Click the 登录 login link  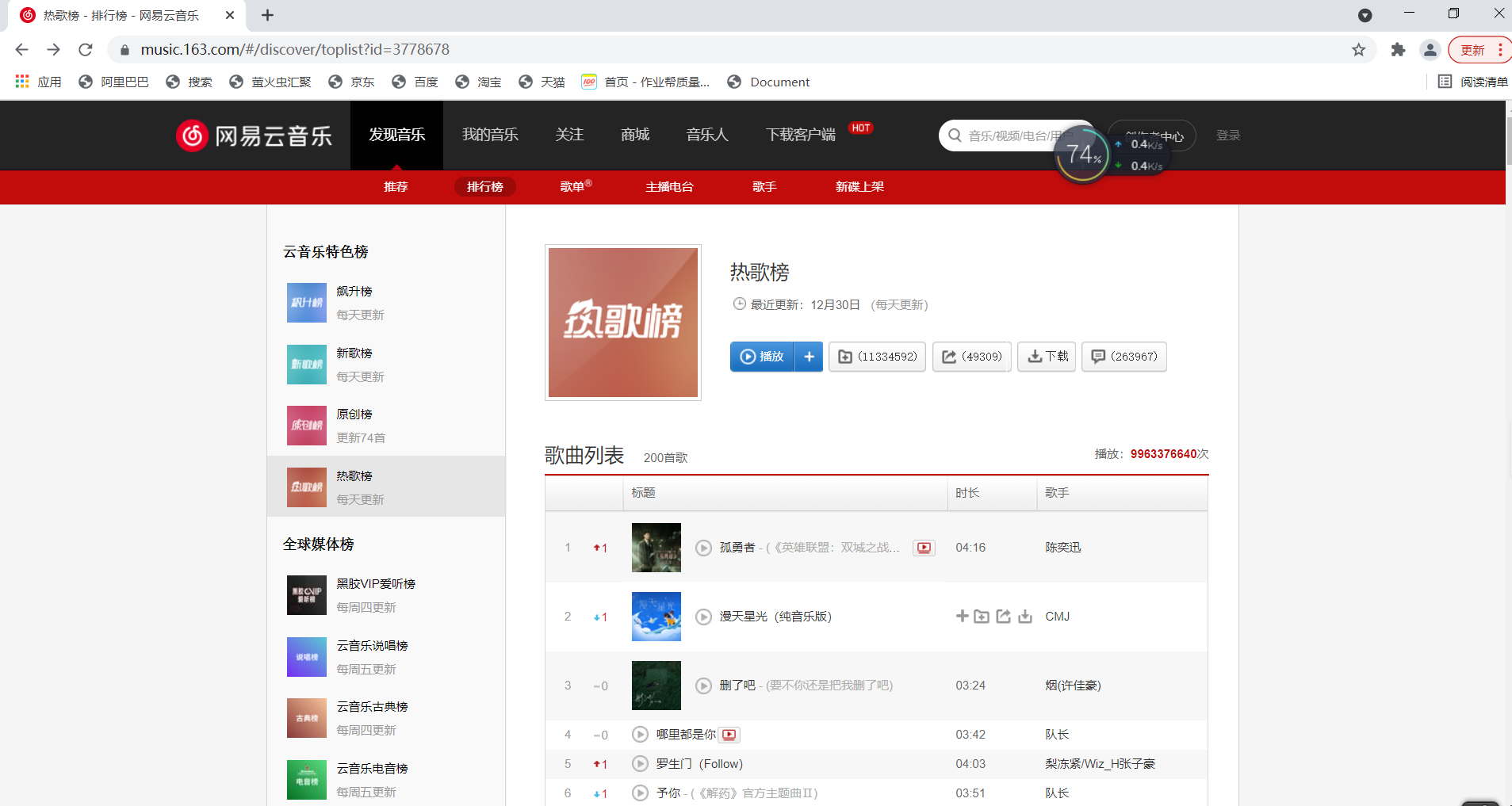1228,136
